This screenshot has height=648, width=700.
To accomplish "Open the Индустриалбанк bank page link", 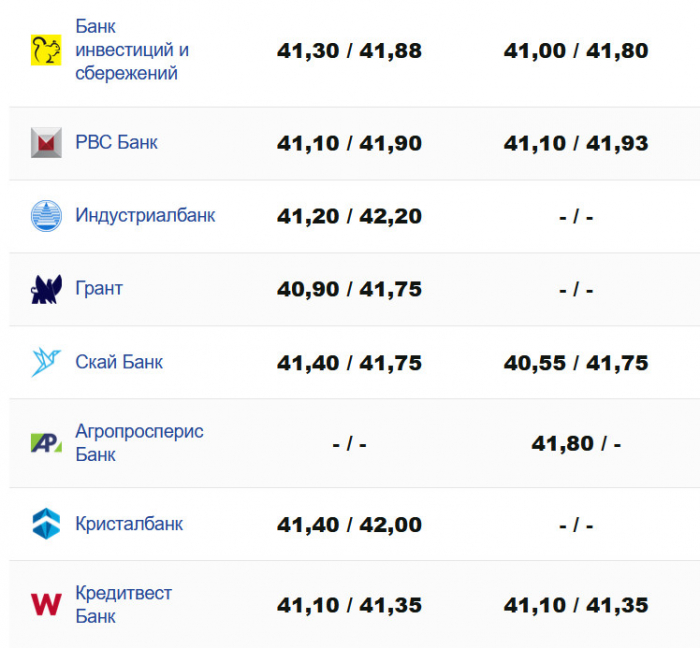I will (x=145, y=216).
